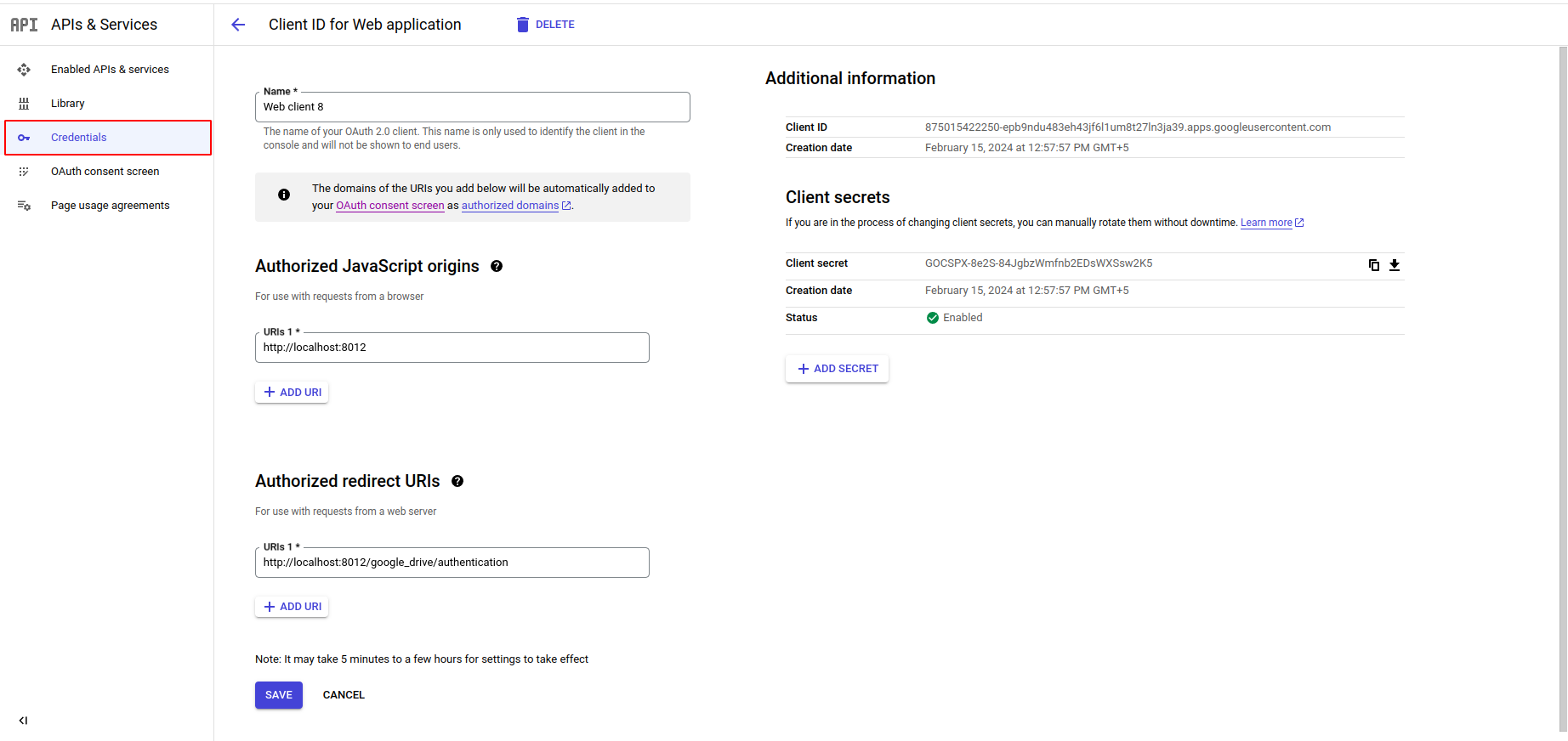Click the Authorized redirect URIs heading
The image size is (1568, 741).
[348, 481]
